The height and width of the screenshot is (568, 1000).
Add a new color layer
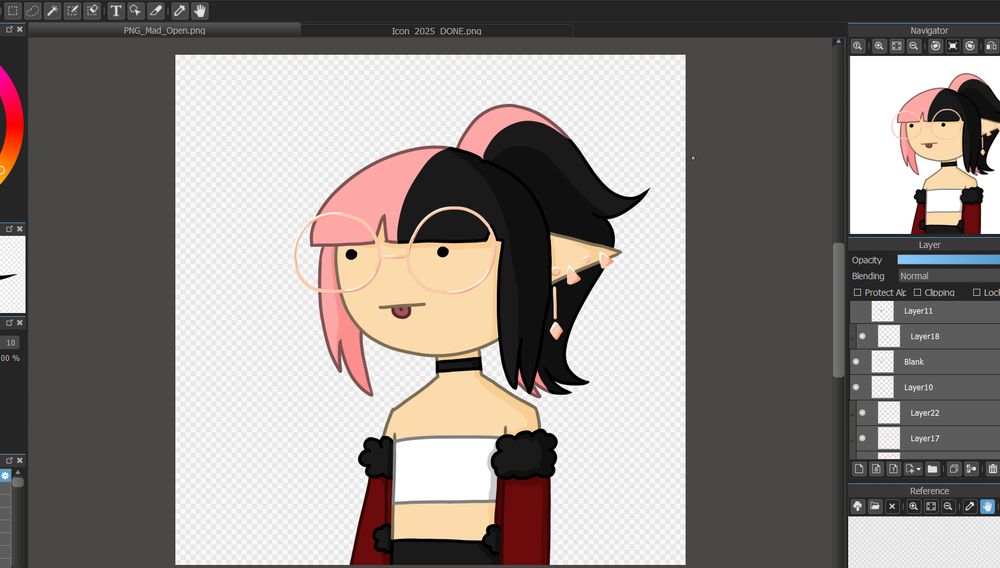coord(859,469)
